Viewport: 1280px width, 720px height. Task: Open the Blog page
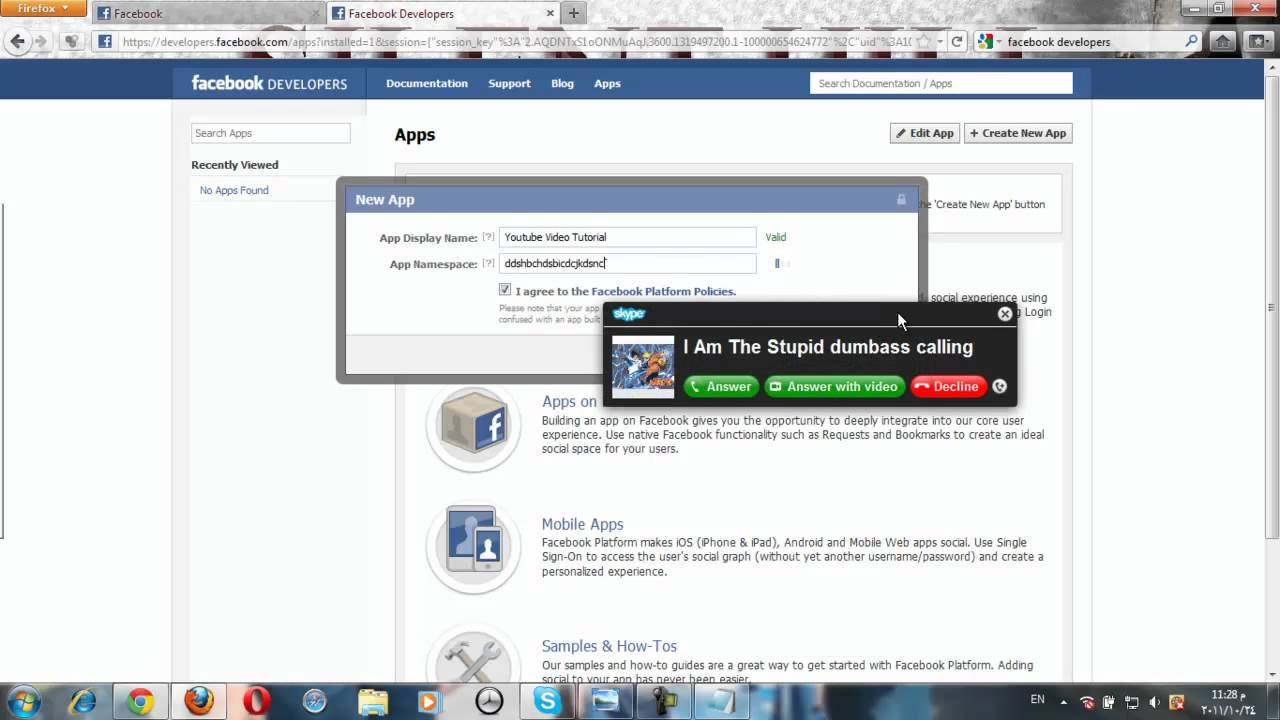point(562,84)
